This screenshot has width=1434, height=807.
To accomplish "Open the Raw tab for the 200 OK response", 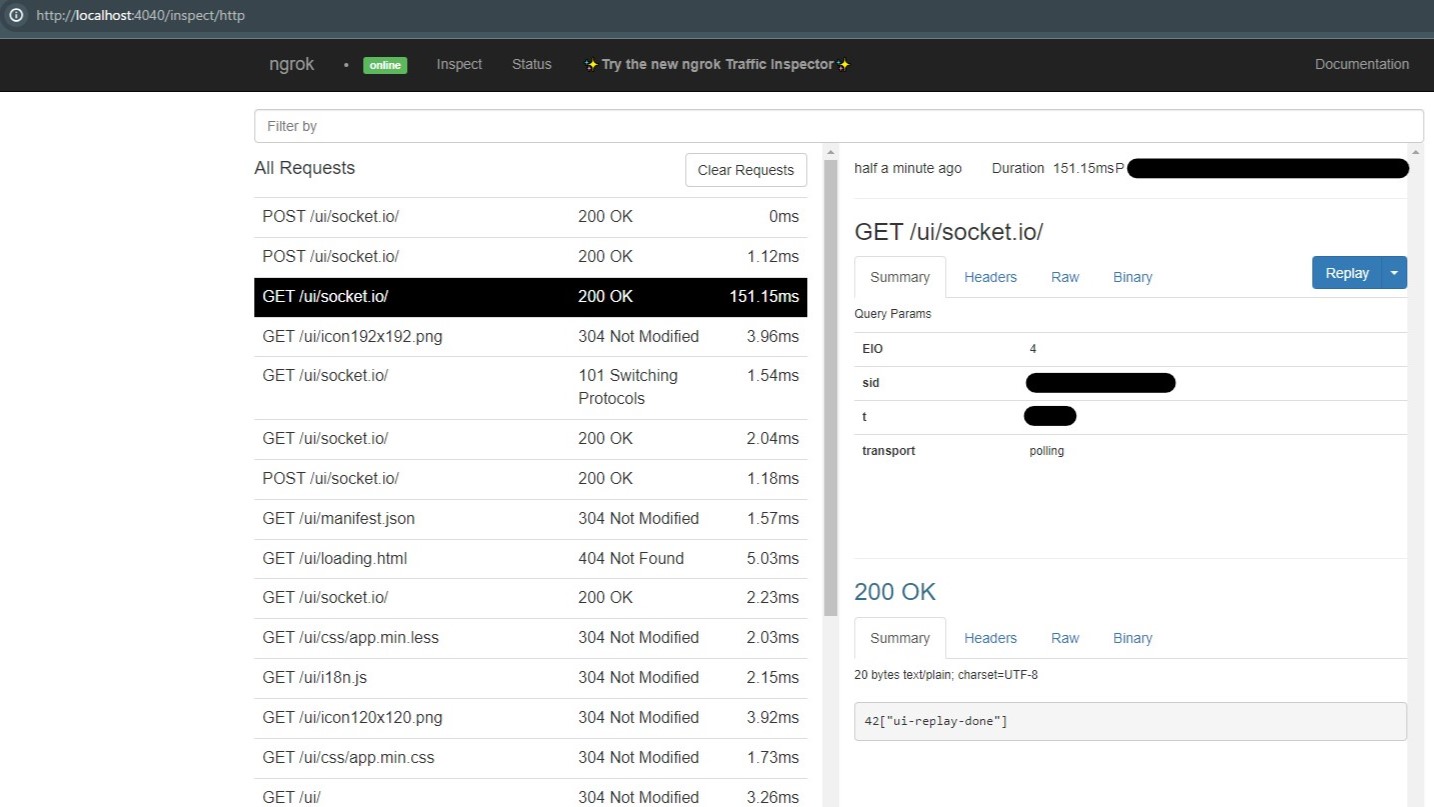I will [x=1064, y=638].
